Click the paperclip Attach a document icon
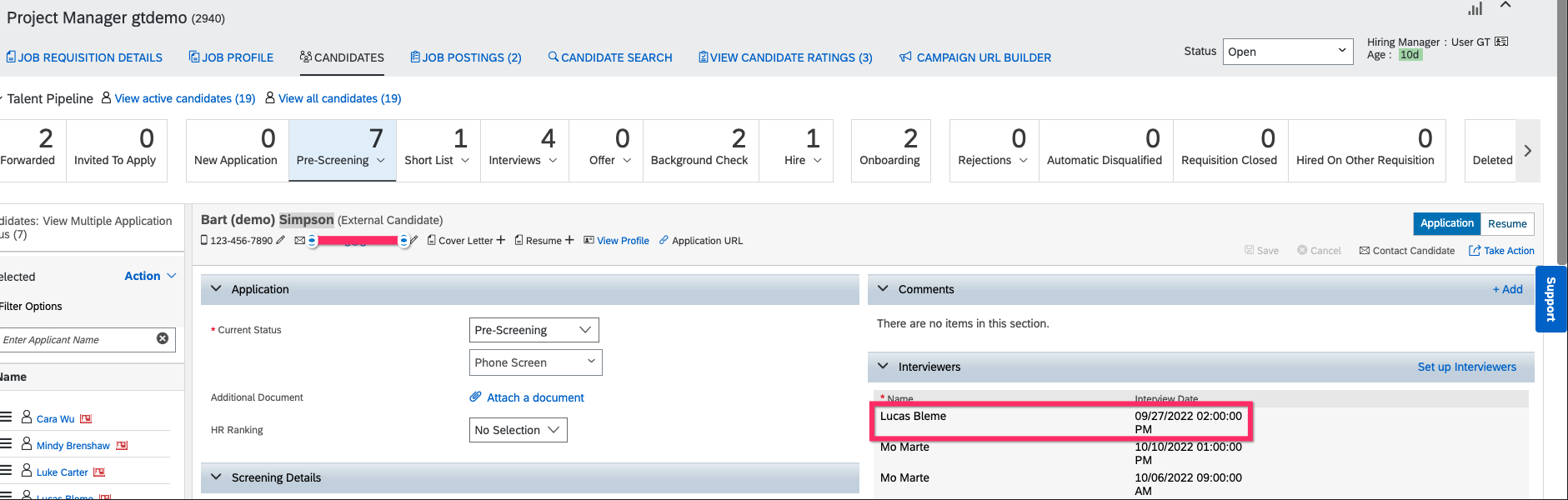This screenshot has width=1568, height=500. coord(475,397)
